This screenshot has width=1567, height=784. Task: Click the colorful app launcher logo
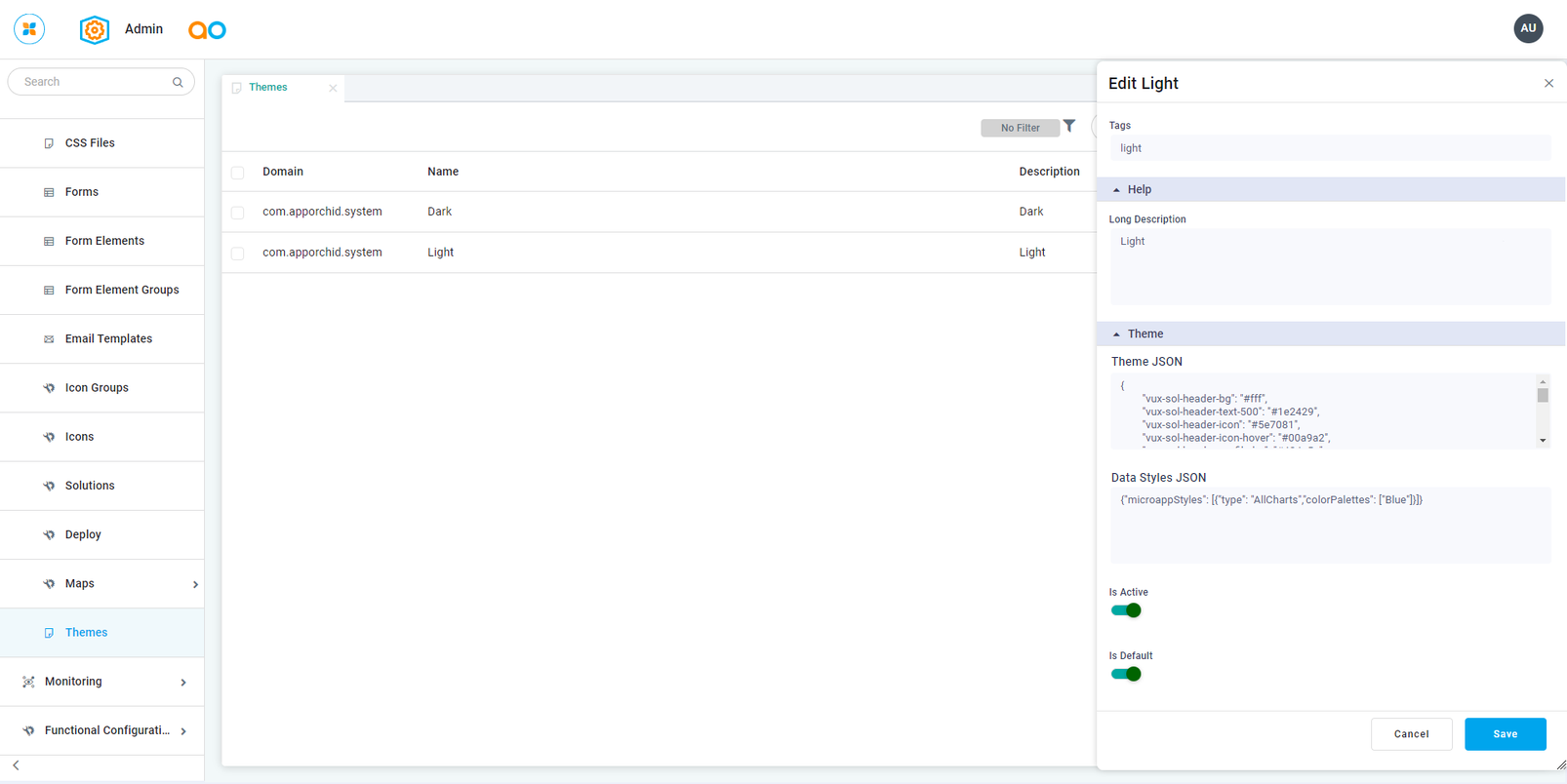click(x=29, y=29)
